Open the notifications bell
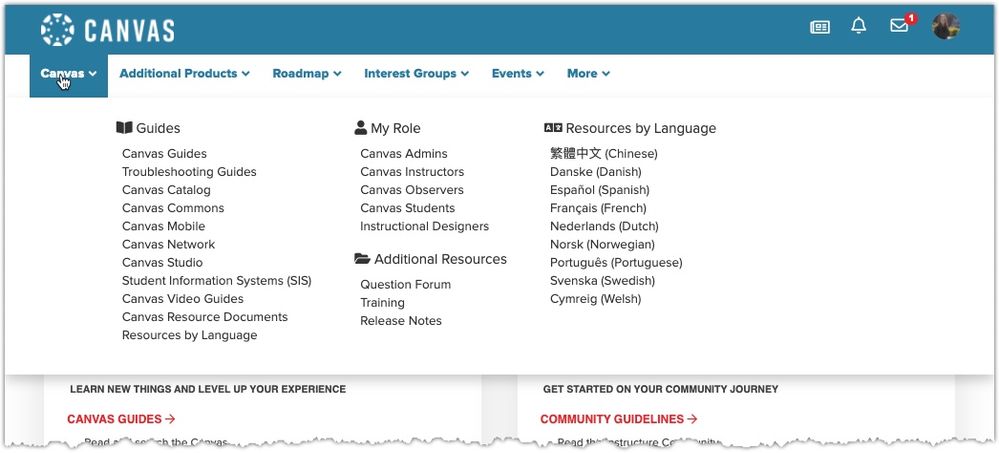Image resolution: width=999 pixels, height=453 pixels. click(x=859, y=26)
